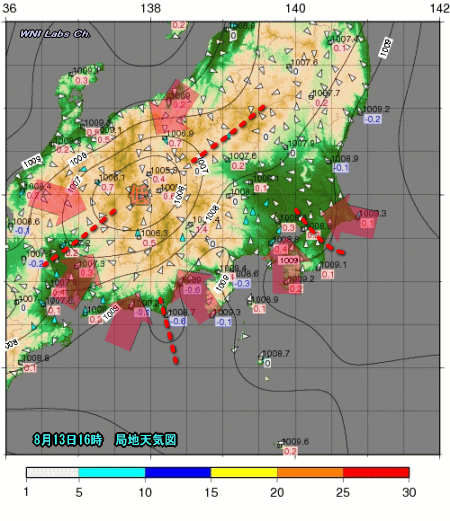Click the 1009.2 station on northeast coast
Image resolution: width=450 pixels, height=521 pixels.
pos(376,109)
